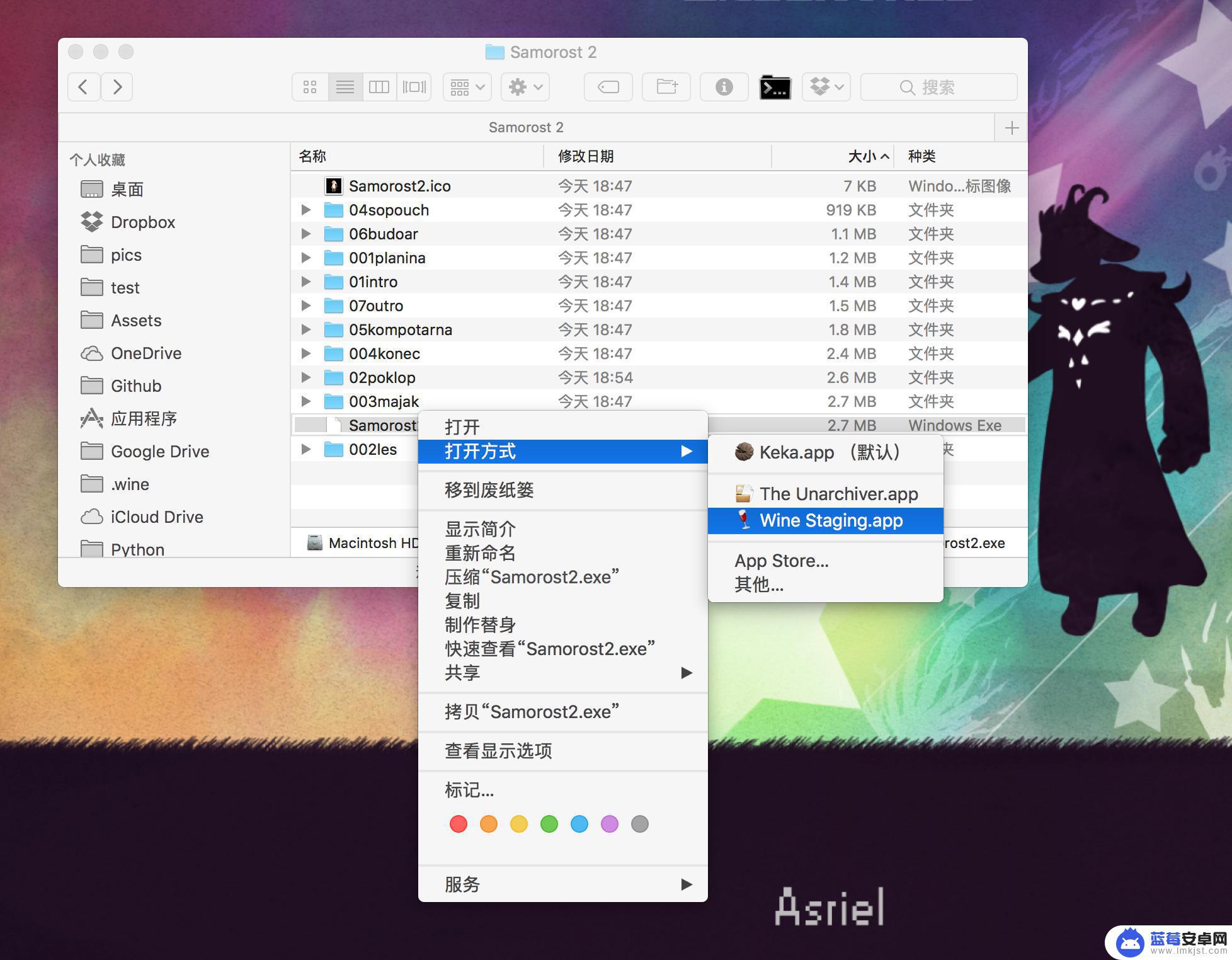Sort by 修改日期 column header
Image resolution: width=1232 pixels, height=960 pixels.
pyautogui.click(x=658, y=156)
